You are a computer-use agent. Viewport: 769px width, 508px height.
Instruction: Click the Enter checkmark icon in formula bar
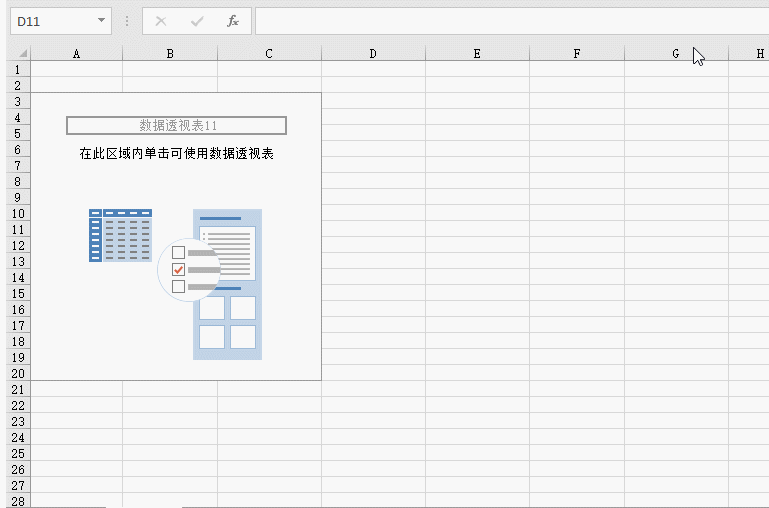(197, 21)
